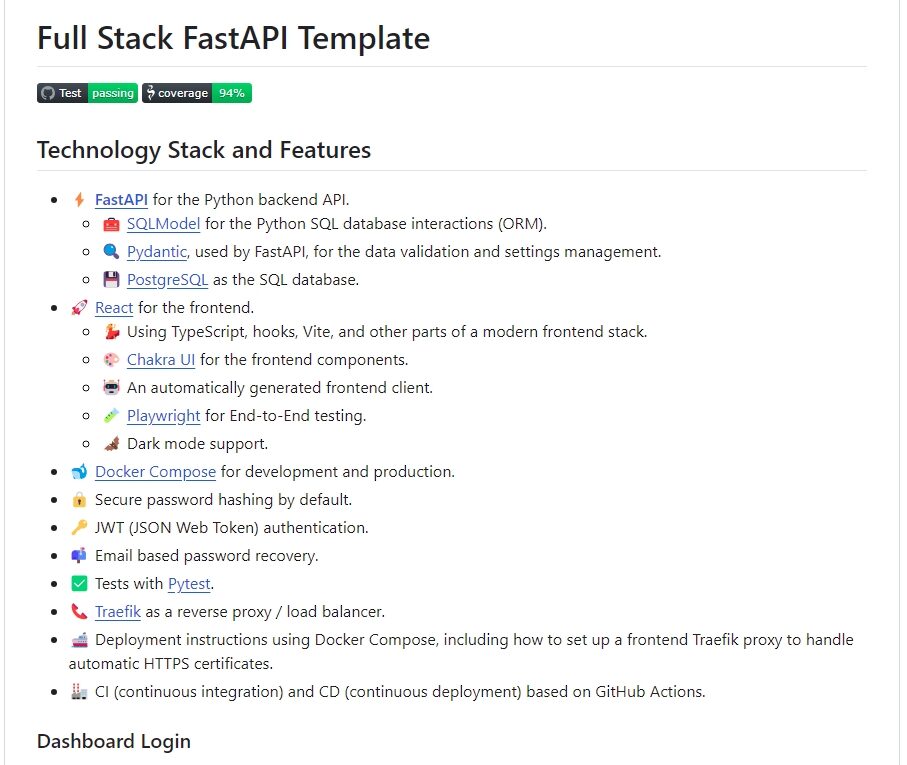
Task: Click the floppy disk emoji beside PostgreSQL
Action: [111, 280]
